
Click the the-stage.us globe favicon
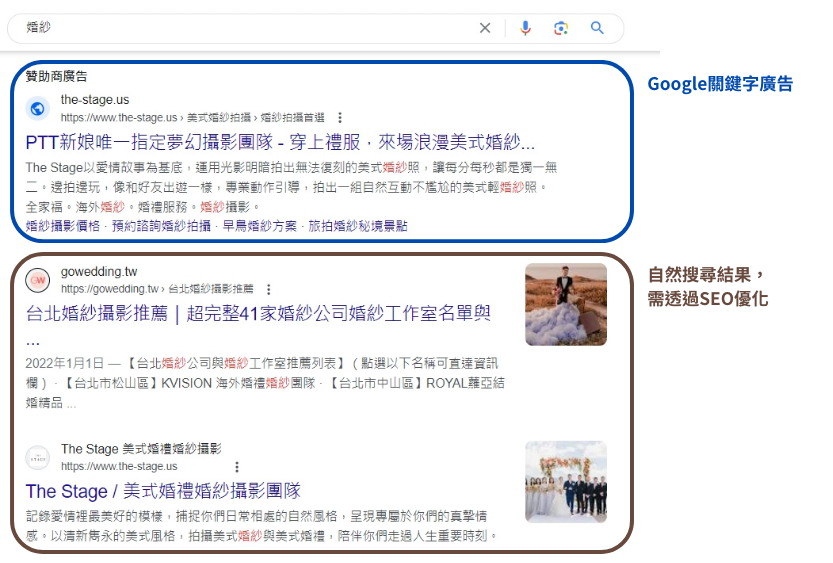click(38, 108)
